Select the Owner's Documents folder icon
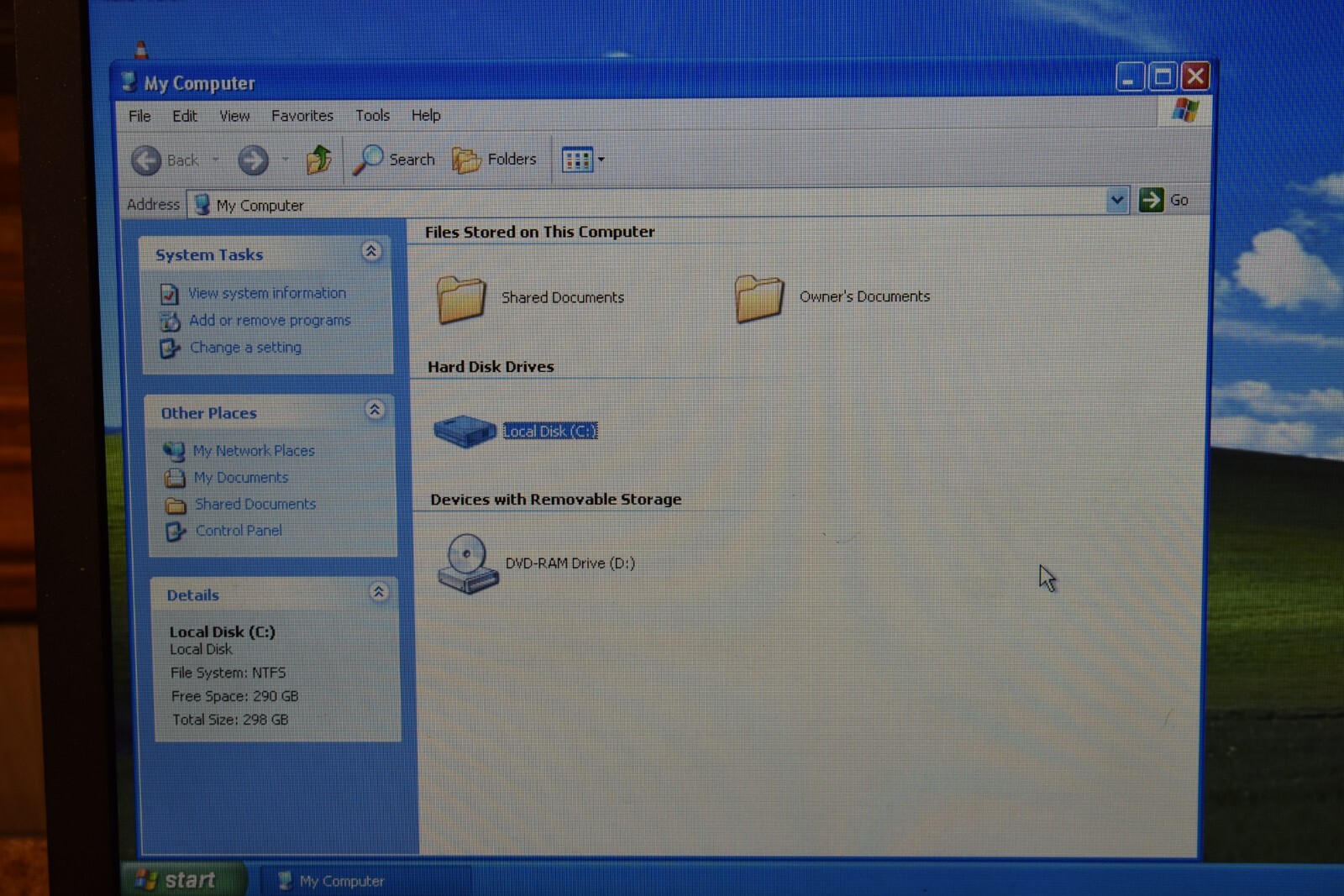 click(x=759, y=298)
